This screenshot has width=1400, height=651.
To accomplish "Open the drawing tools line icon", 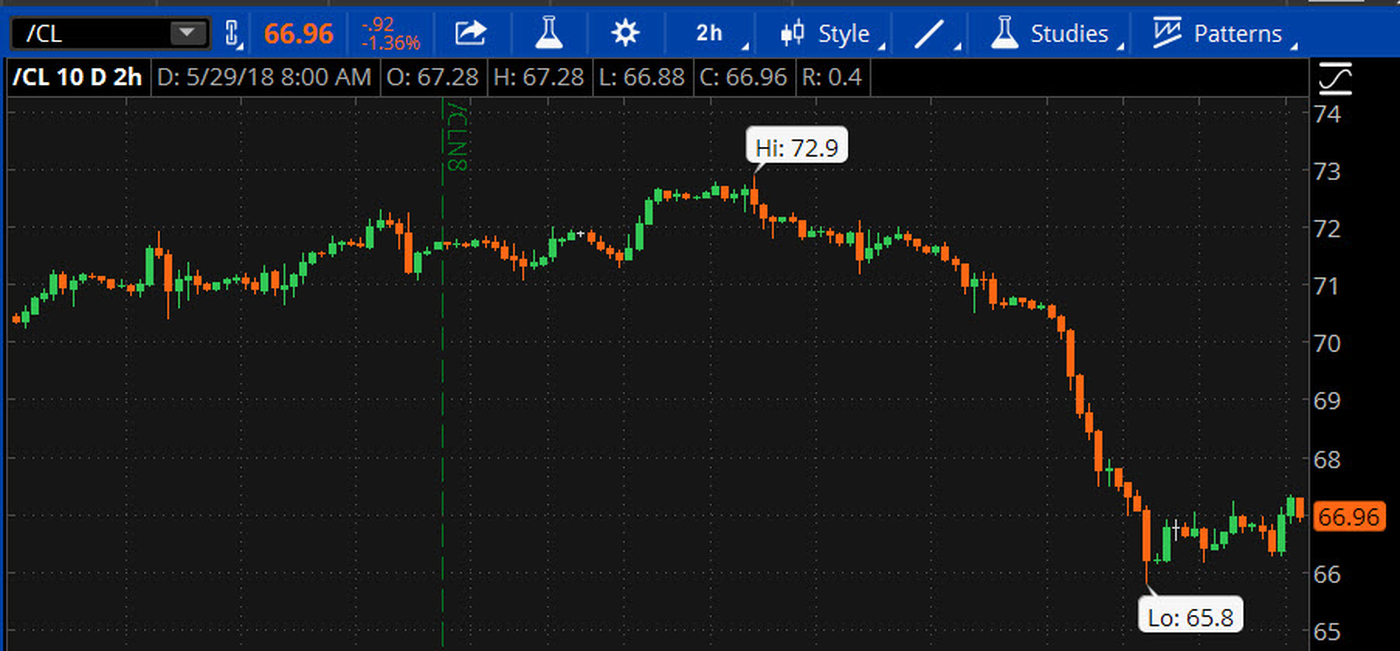I will coord(930,33).
